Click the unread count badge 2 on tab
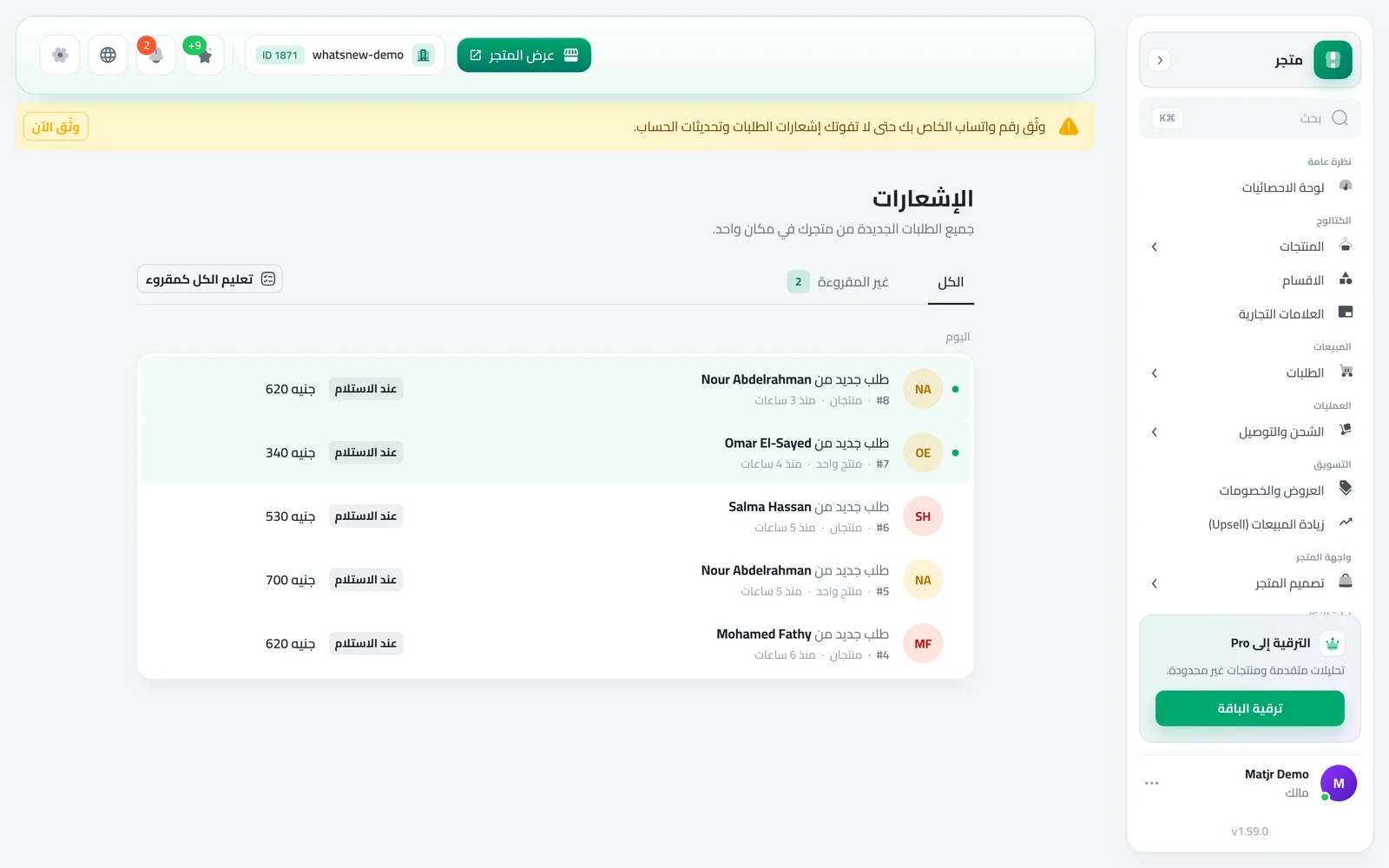The image size is (1389, 868). tap(799, 282)
